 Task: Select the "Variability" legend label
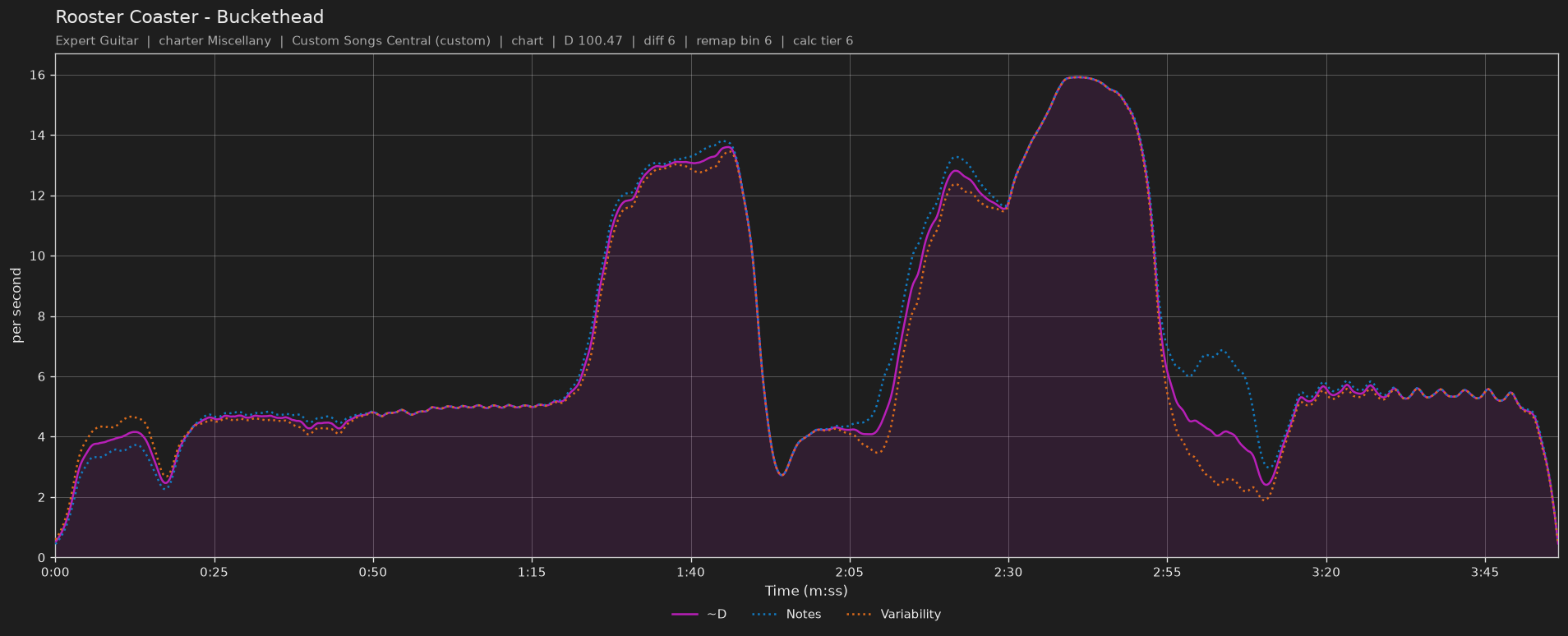point(911,615)
